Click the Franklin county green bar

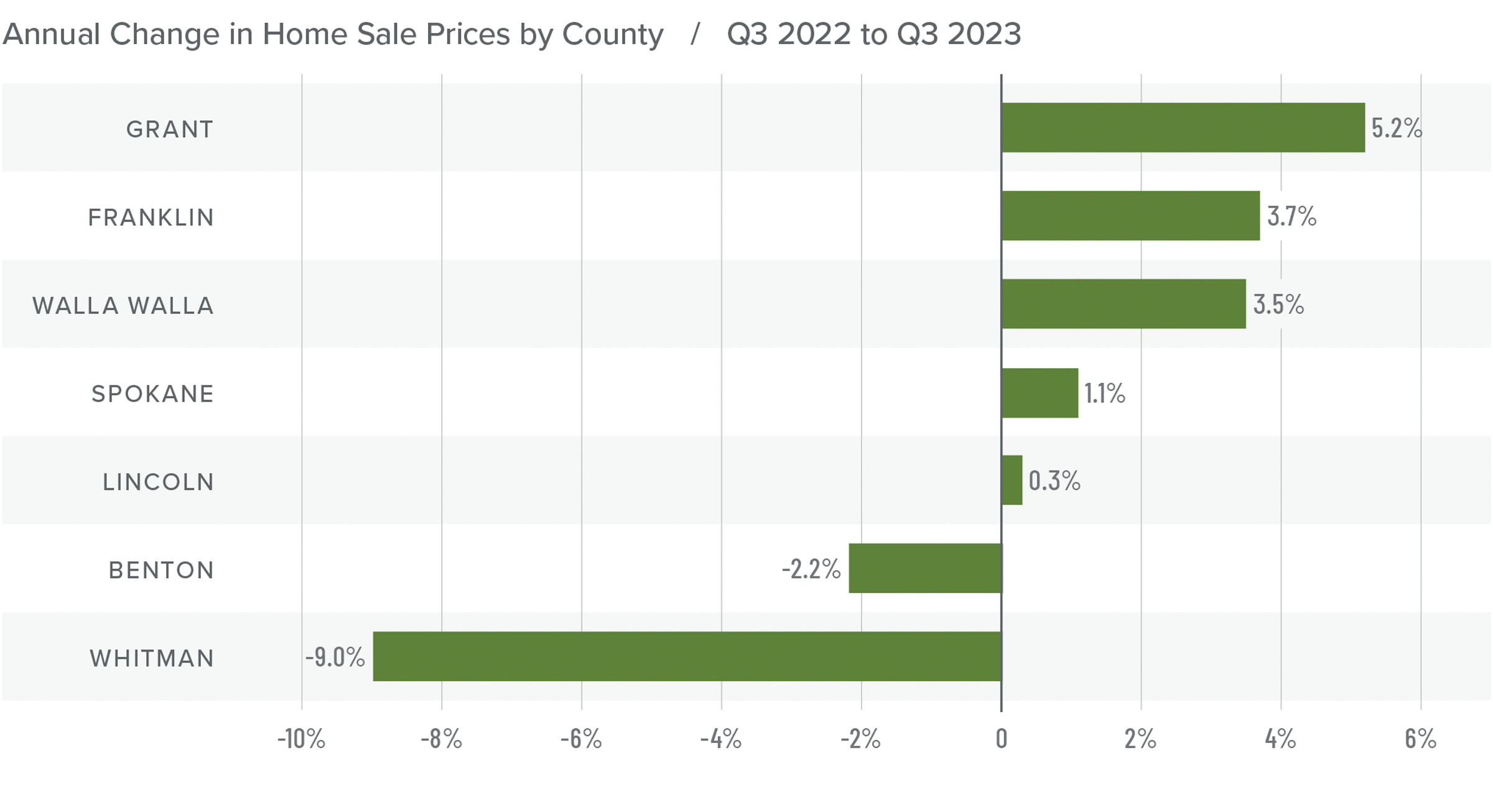[x=1130, y=216]
